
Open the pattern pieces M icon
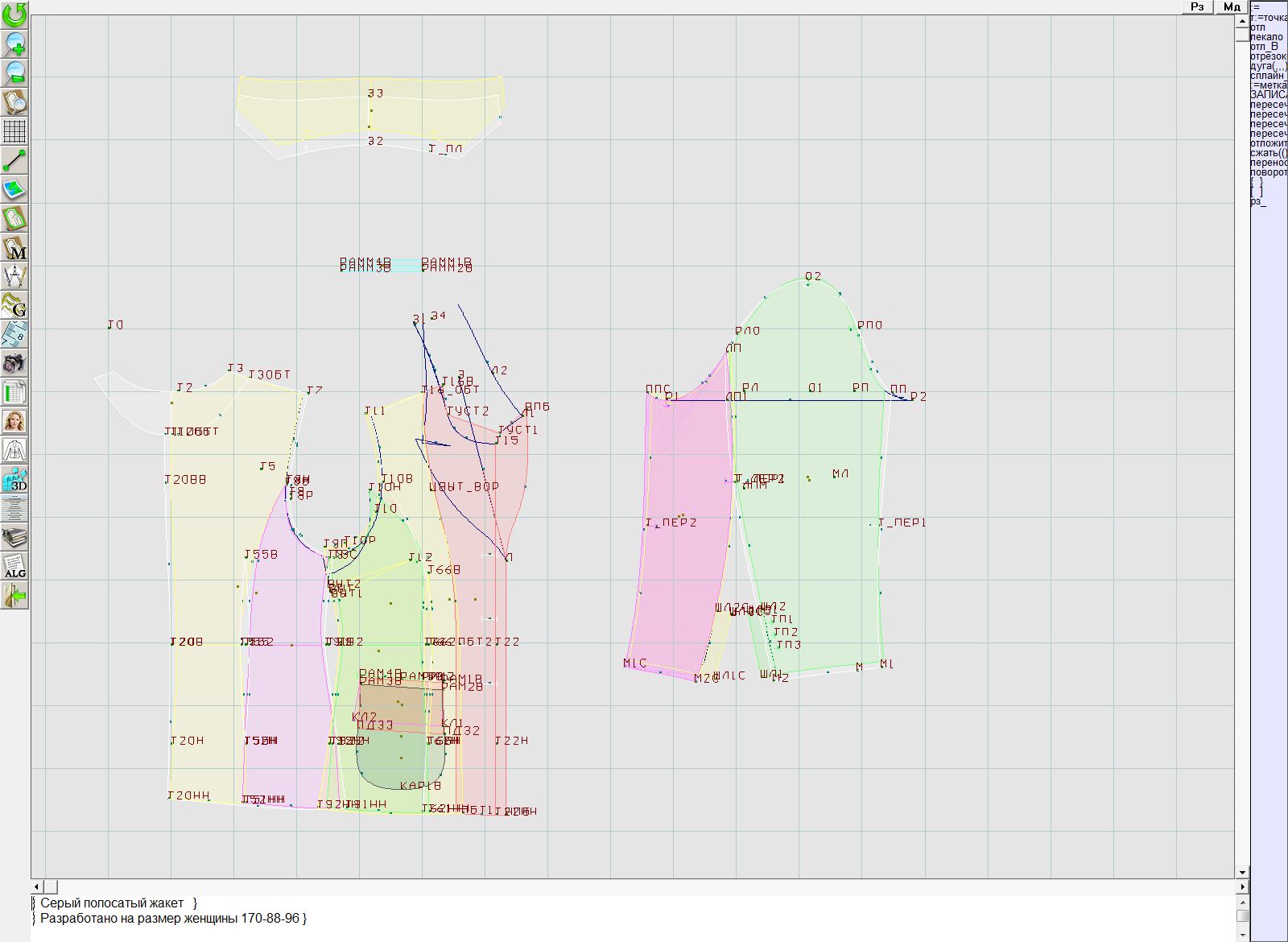(x=14, y=247)
